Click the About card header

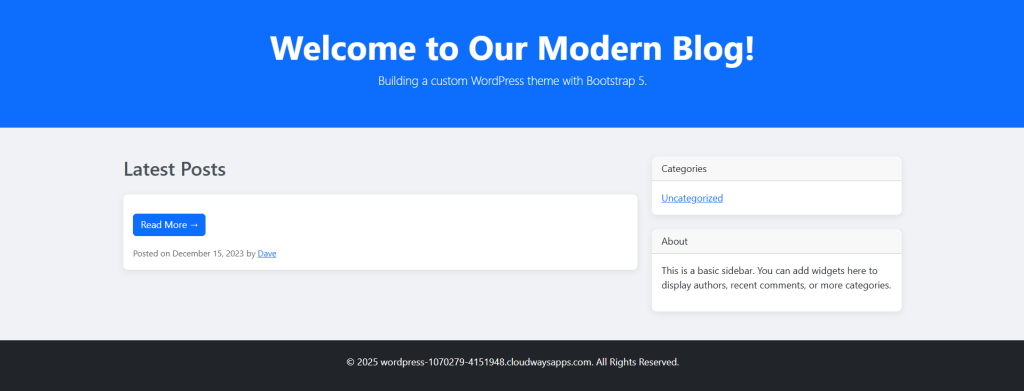pyautogui.click(x=776, y=241)
